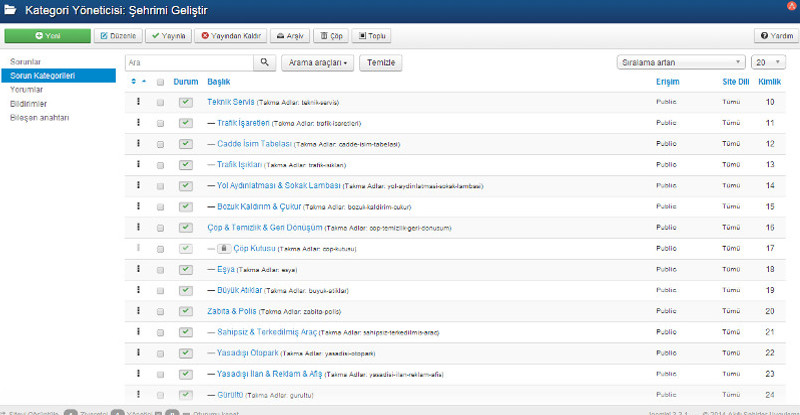The height and width of the screenshot is (415, 800).
Task: Toggle published status of Trafik Işıkları
Action: (x=186, y=165)
